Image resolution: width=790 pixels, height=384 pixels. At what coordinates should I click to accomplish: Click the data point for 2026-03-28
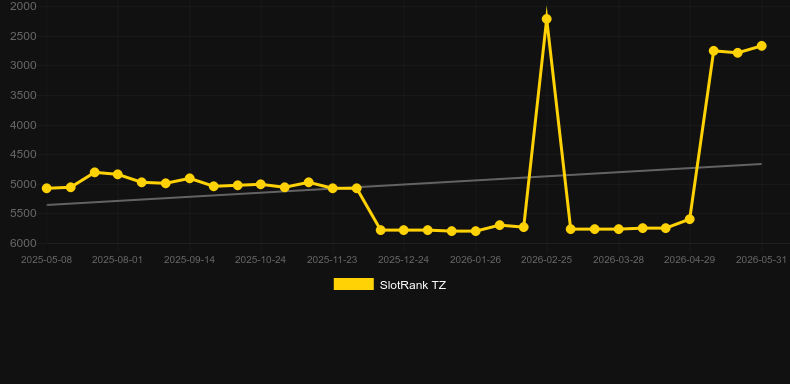(x=619, y=229)
